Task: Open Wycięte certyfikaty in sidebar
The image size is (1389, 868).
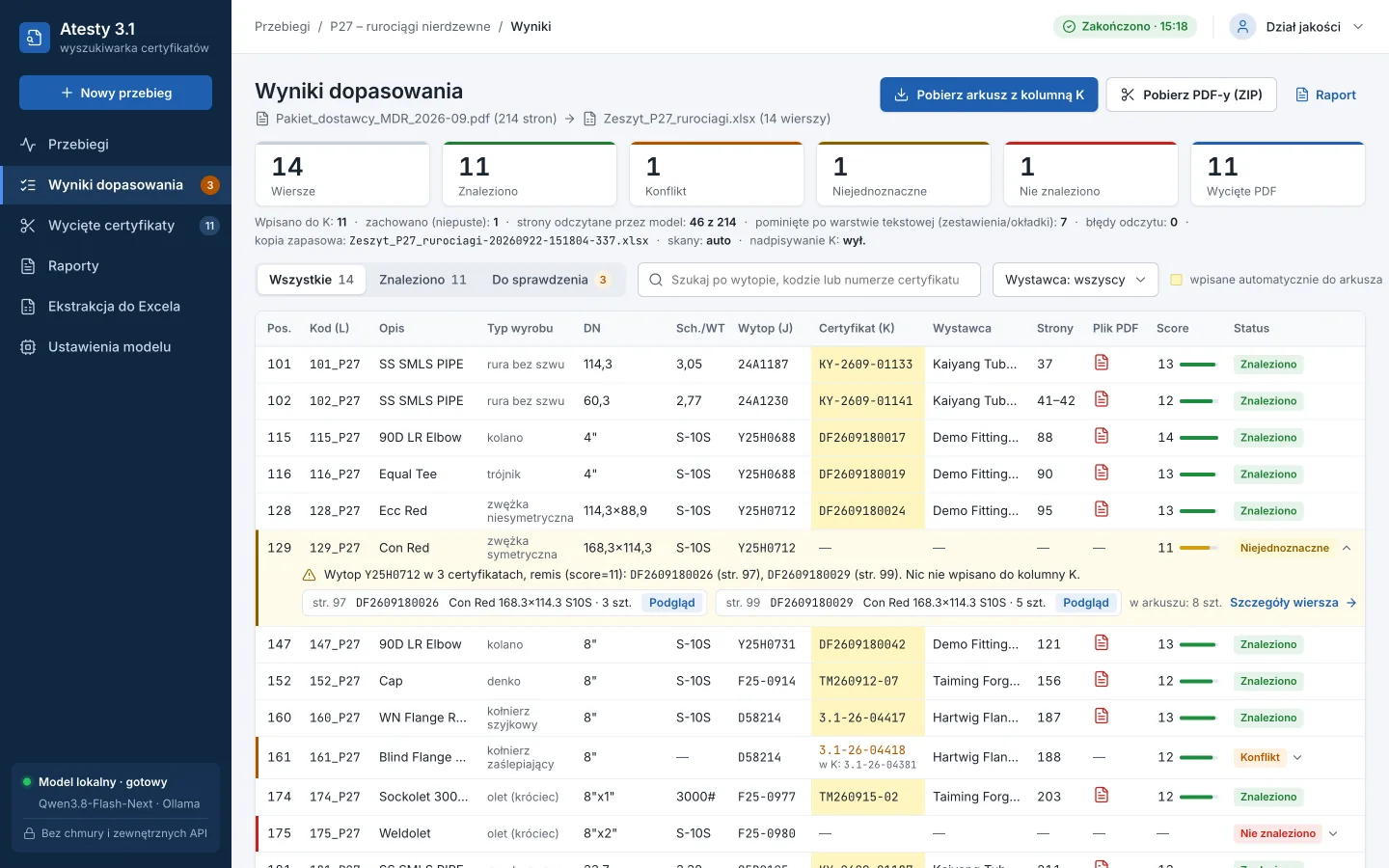Action: click(x=116, y=226)
